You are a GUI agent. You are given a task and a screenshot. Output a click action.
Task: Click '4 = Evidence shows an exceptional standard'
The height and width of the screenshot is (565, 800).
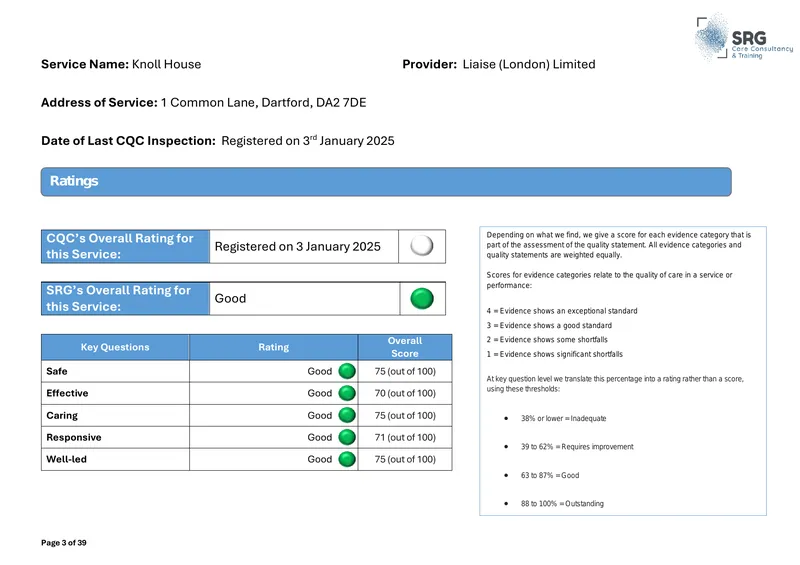tap(562, 311)
